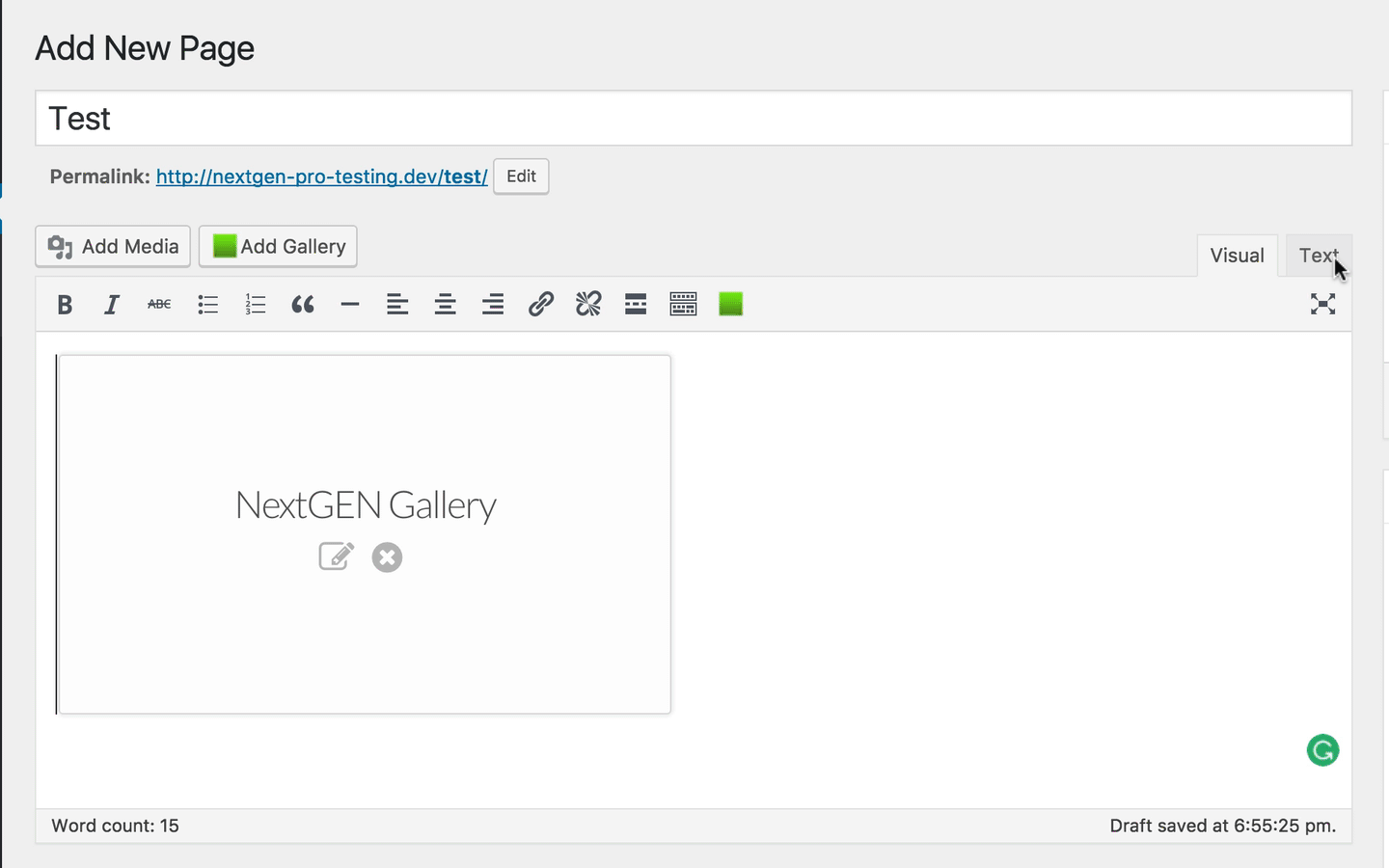Remove the NextGEN Gallery placeholder

(387, 557)
